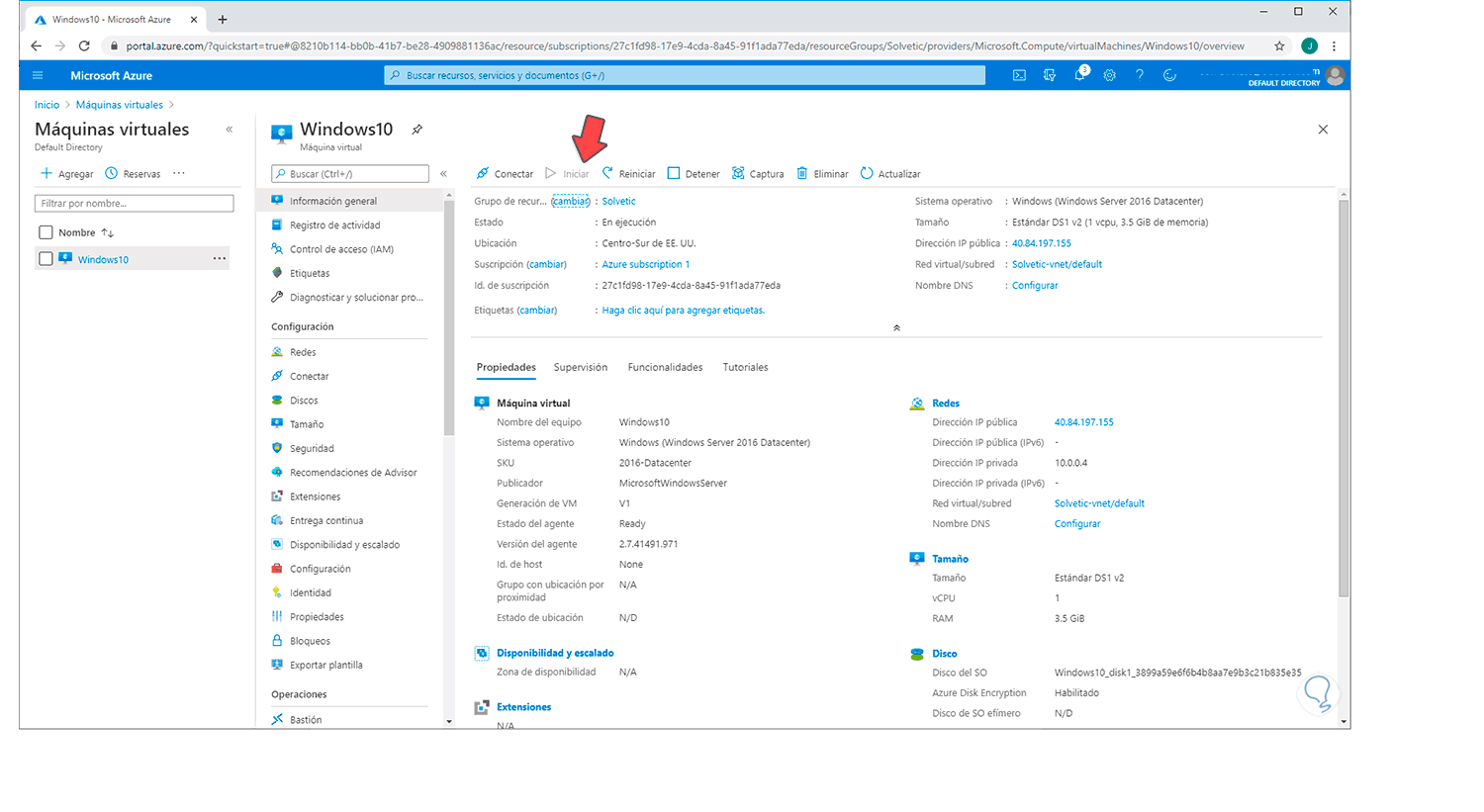Open the feedback smiley icon
The image size is (1484, 812).
click(1169, 75)
